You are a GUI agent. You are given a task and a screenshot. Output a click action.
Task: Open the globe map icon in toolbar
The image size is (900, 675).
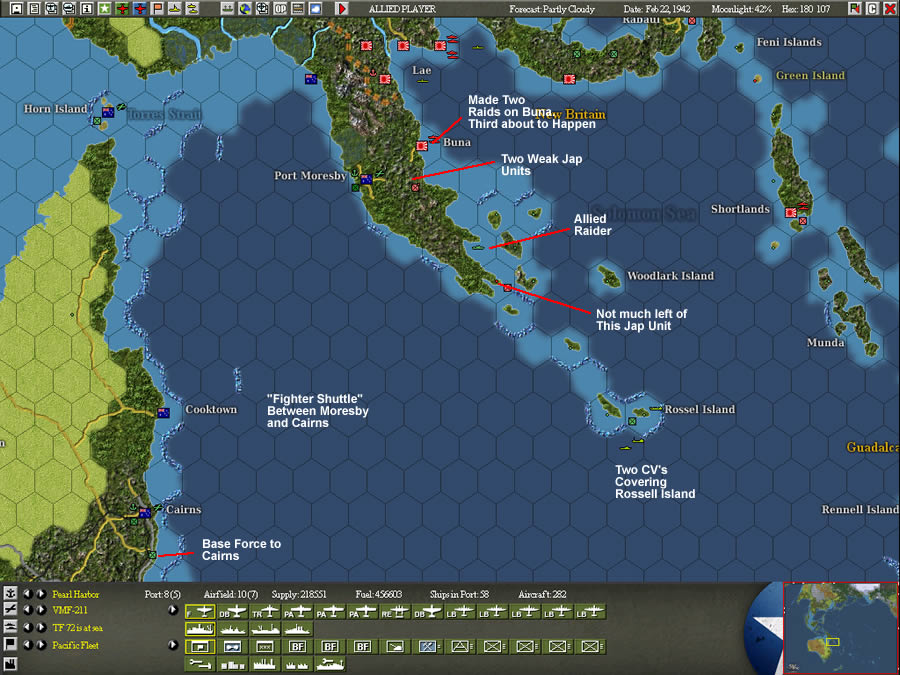245,9
